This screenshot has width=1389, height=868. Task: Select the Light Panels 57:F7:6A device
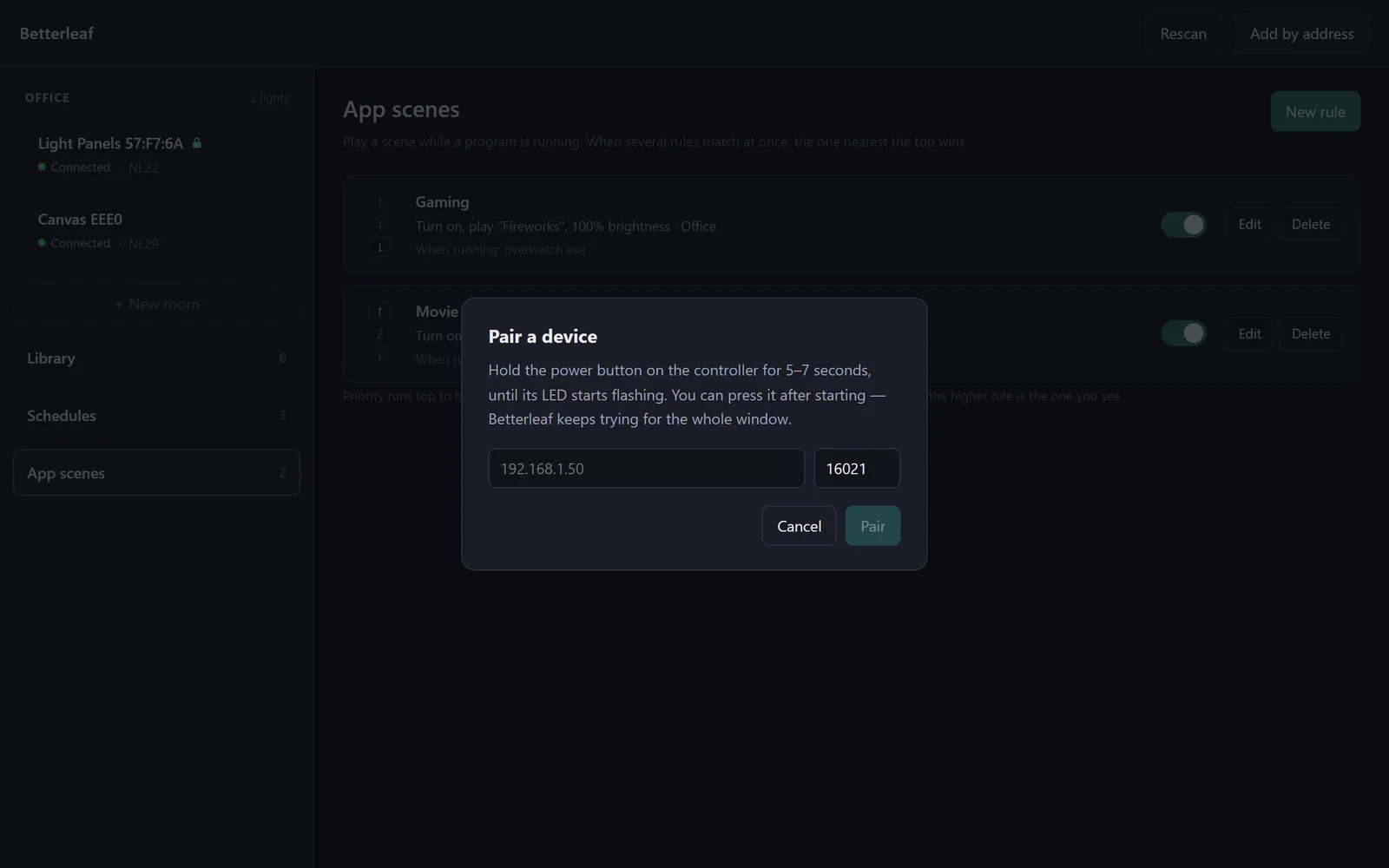[x=156, y=155]
